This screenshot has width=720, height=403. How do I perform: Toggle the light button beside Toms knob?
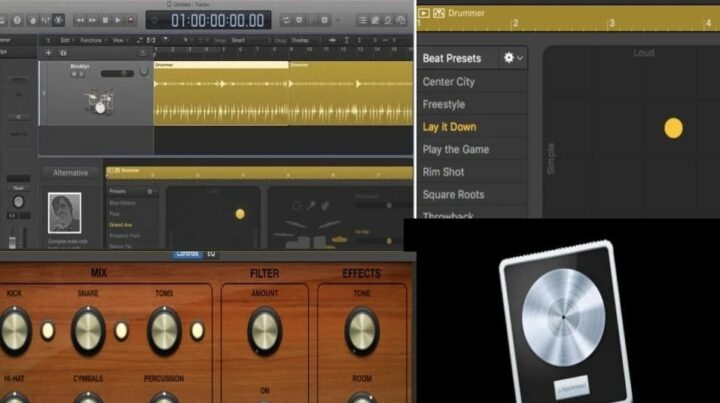197,331
